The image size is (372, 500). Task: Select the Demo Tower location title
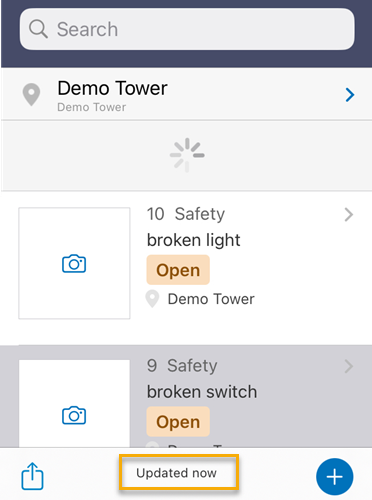(112, 88)
